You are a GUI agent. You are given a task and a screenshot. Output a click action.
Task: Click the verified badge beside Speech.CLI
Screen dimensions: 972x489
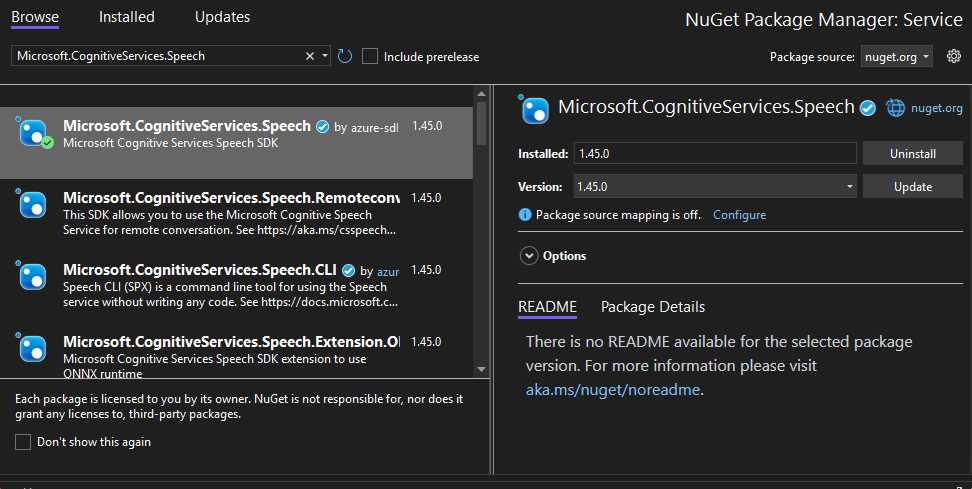348,271
